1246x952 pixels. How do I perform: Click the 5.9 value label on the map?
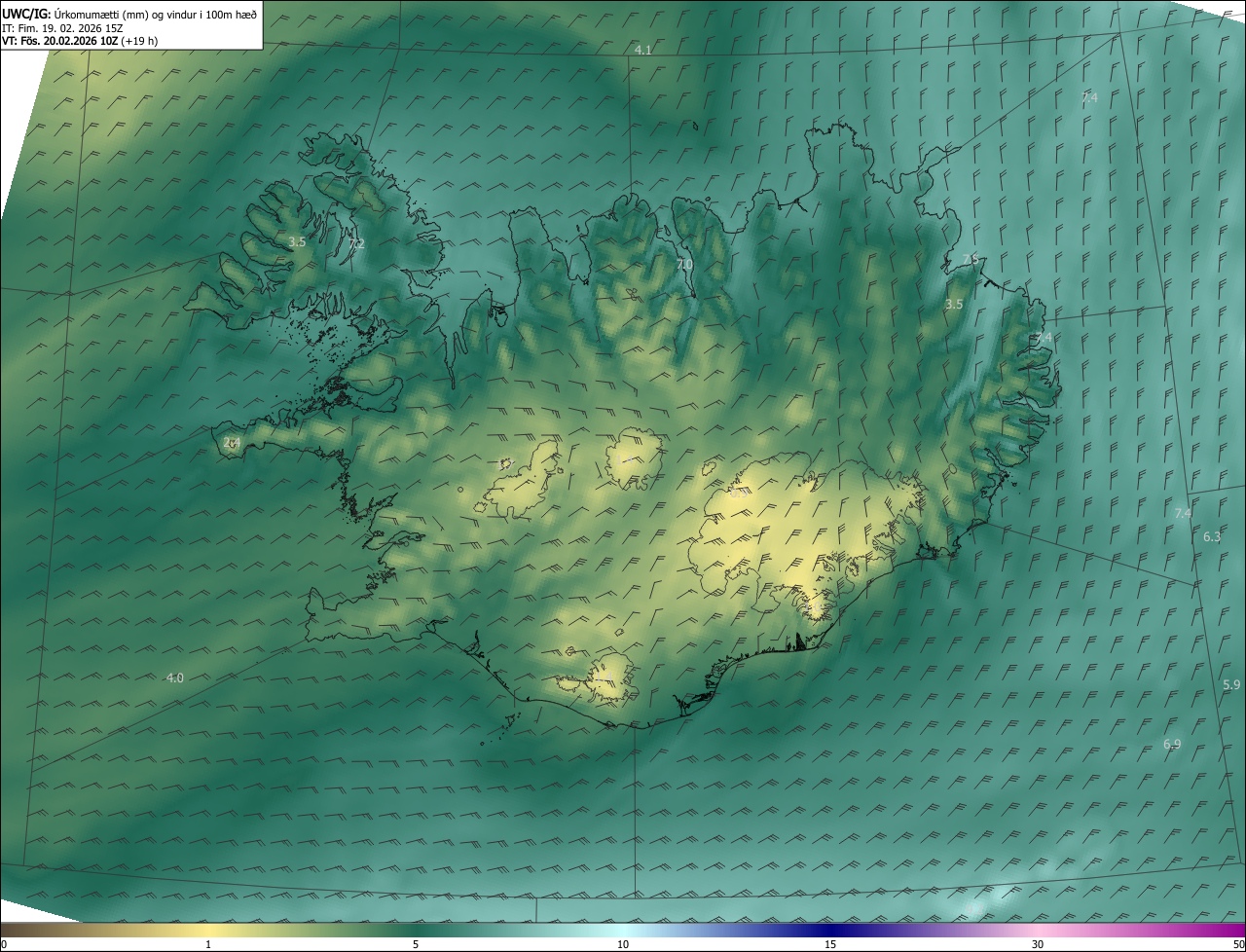point(1231,685)
